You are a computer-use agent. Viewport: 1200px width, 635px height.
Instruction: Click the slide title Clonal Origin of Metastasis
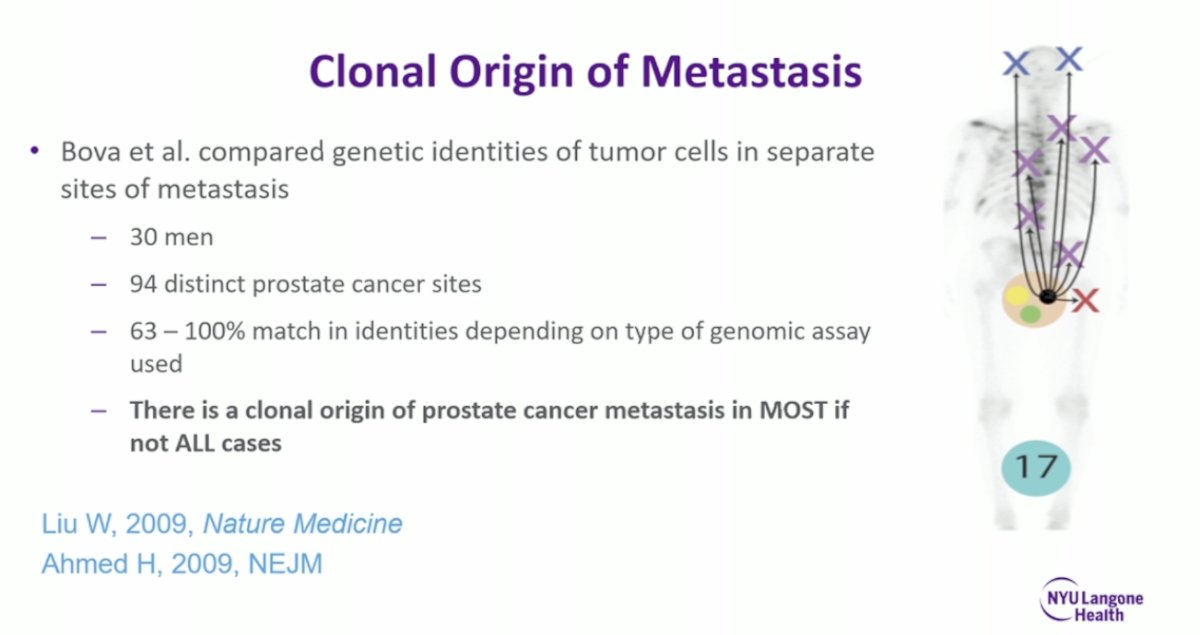coord(585,73)
